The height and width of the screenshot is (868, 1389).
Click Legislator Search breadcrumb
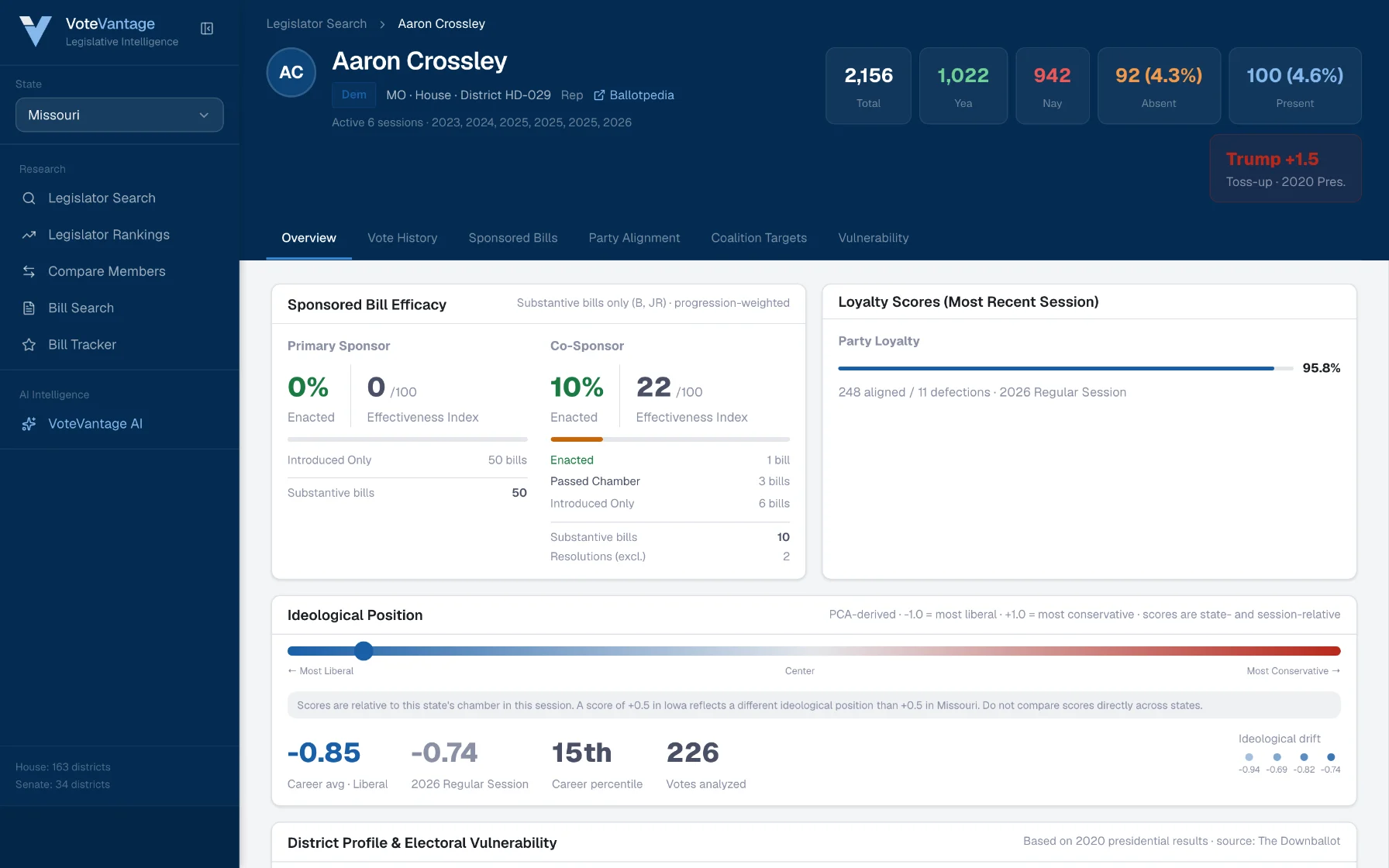(x=316, y=24)
